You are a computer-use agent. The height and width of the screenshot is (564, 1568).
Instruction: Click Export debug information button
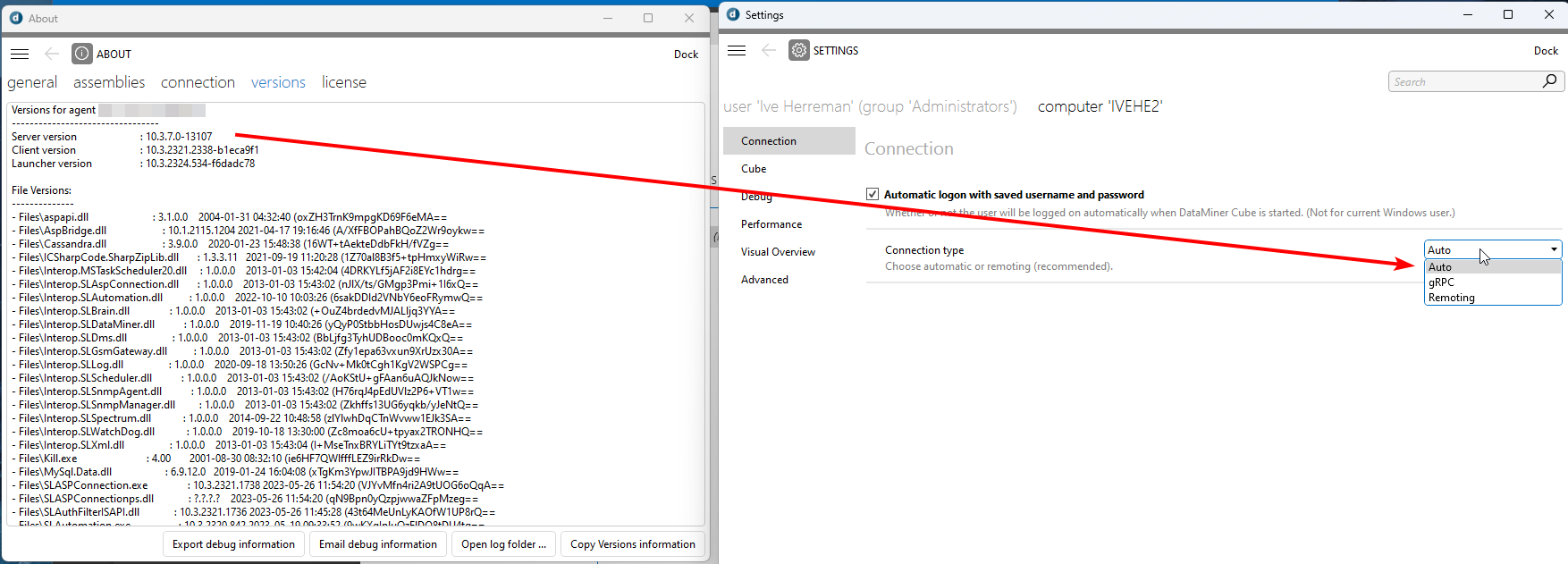[x=233, y=544]
